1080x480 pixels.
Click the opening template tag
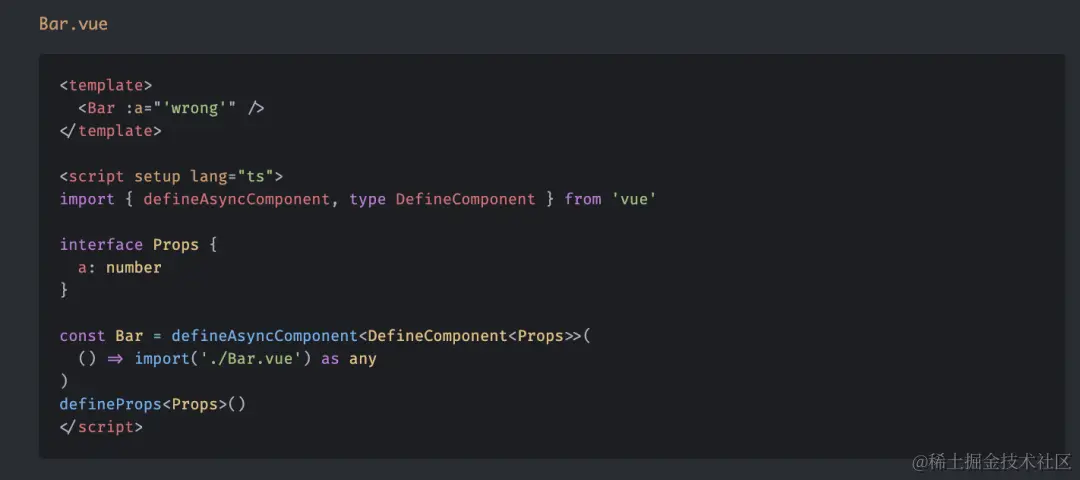(x=105, y=85)
